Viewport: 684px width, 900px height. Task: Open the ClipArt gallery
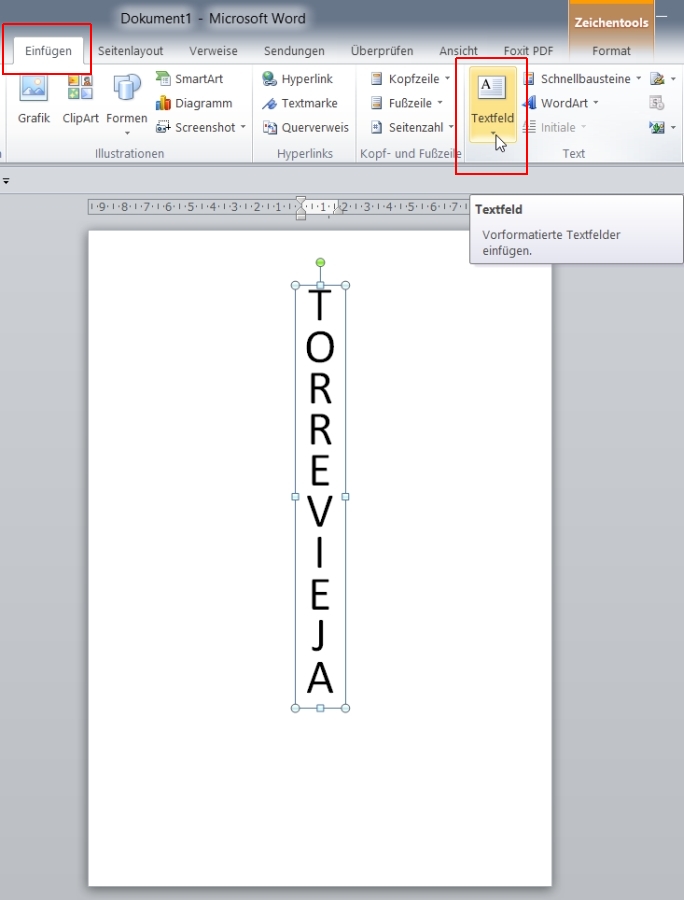pyautogui.click(x=80, y=90)
